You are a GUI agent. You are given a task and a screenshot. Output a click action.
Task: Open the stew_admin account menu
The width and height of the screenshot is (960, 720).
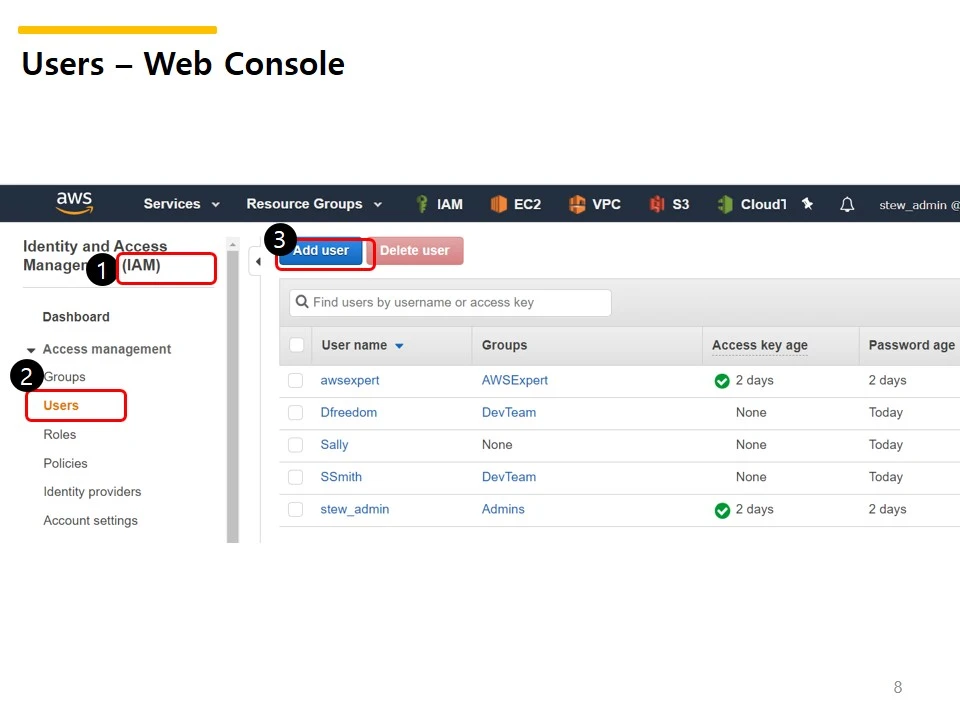(x=919, y=205)
